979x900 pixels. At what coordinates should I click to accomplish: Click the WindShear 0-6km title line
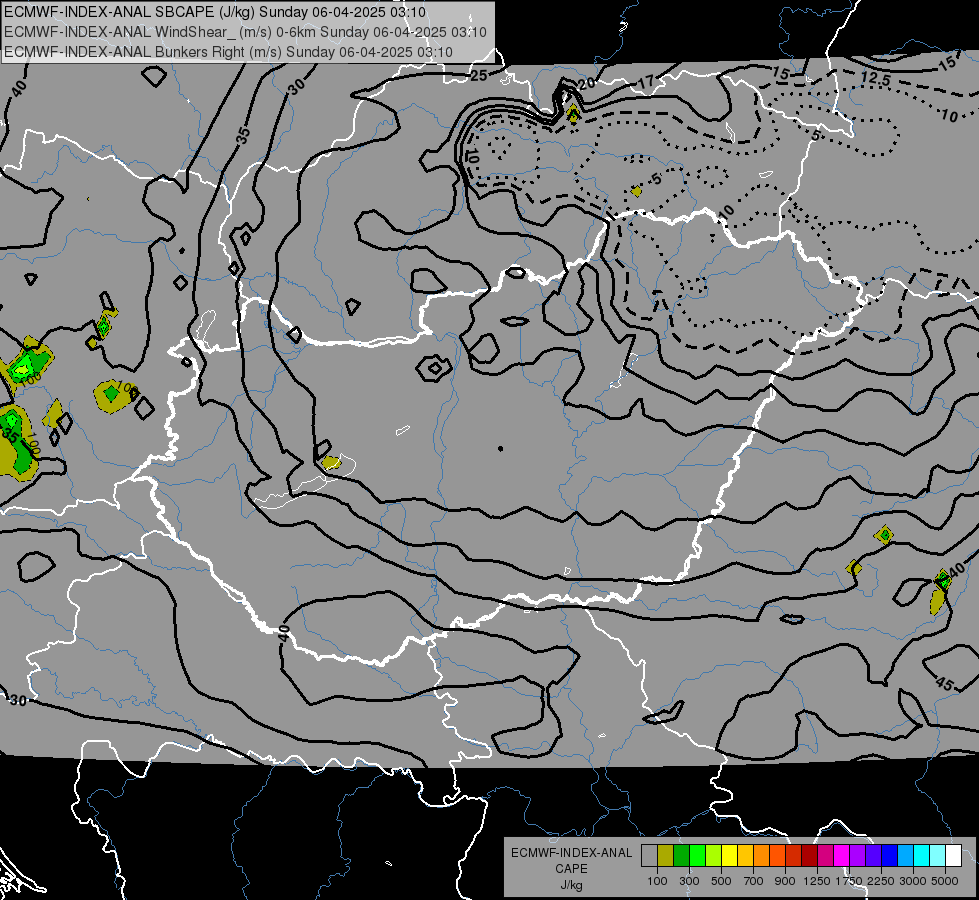click(245, 32)
